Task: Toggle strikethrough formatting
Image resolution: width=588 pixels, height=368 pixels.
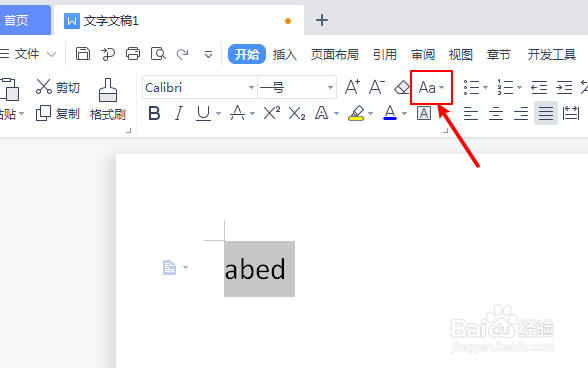Action: pyautogui.click(x=237, y=113)
